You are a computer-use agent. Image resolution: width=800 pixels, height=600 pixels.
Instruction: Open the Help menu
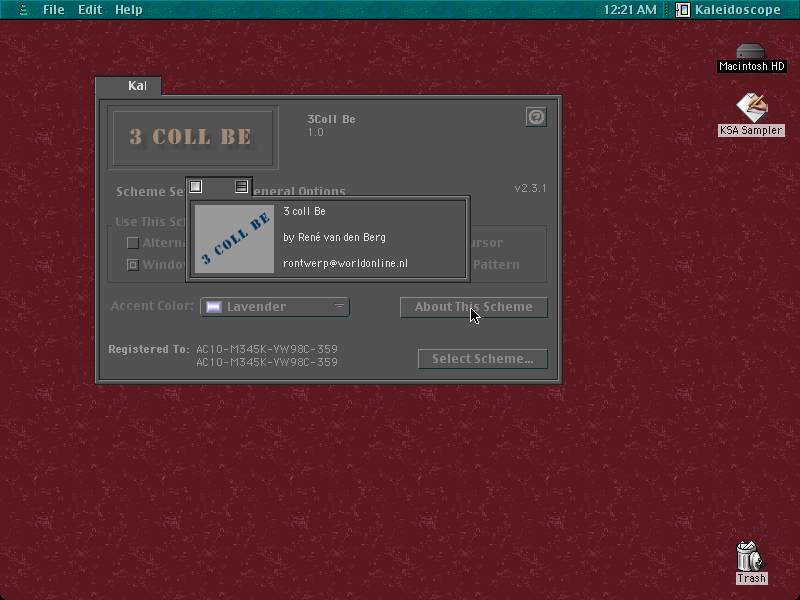(x=129, y=10)
